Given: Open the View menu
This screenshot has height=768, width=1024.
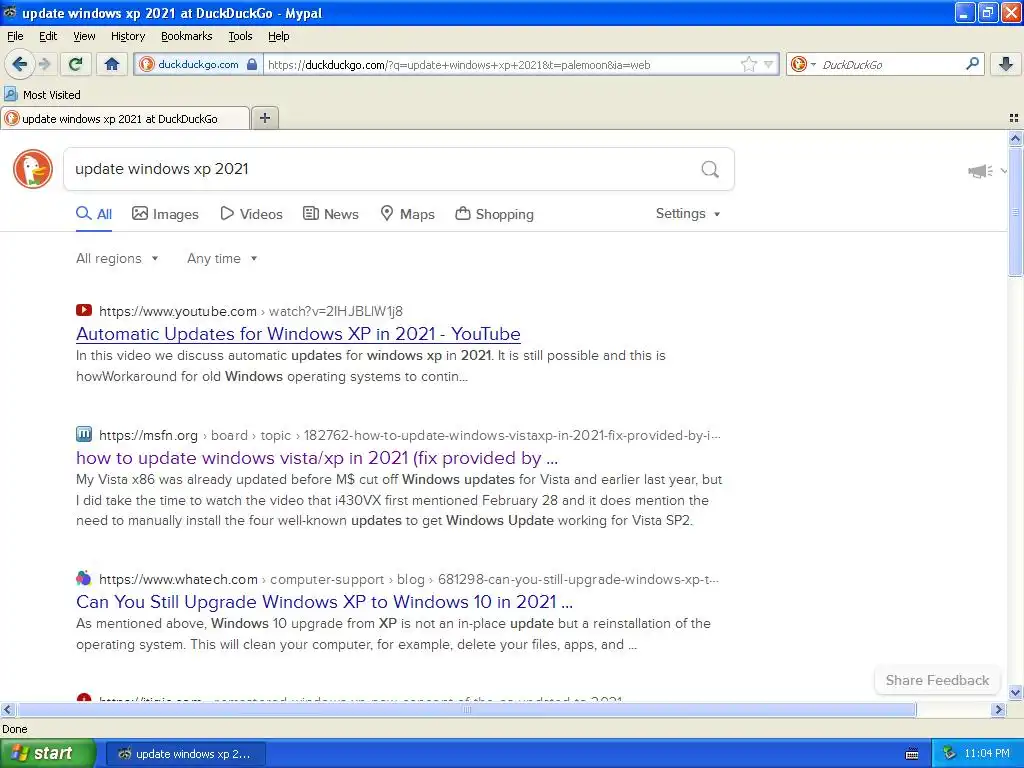Looking at the screenshot, I should [x=84, y=36].
